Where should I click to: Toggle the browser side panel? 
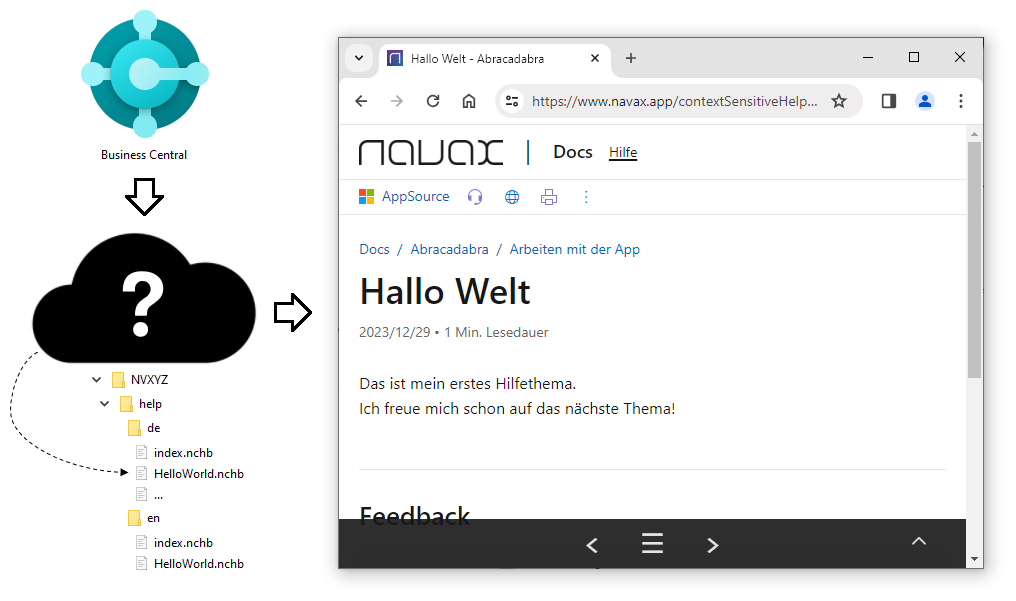(889, 101)
